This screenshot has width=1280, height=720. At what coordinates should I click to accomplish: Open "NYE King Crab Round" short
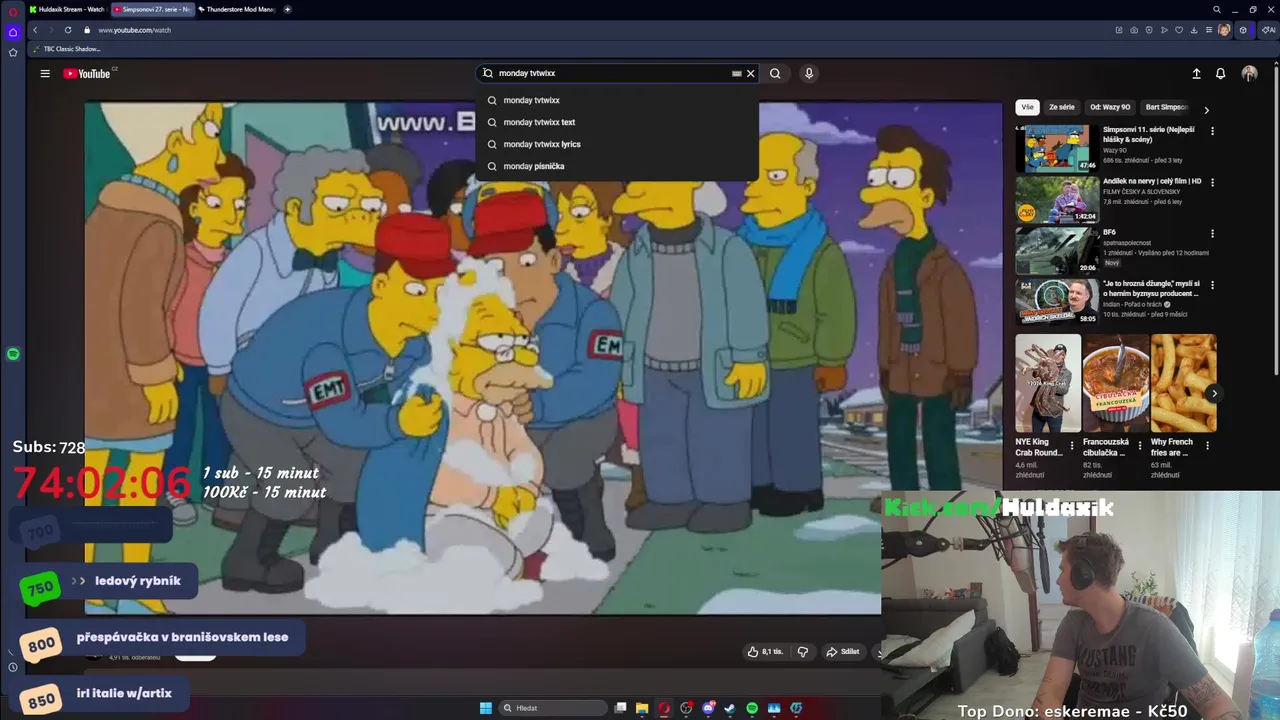1048,383
